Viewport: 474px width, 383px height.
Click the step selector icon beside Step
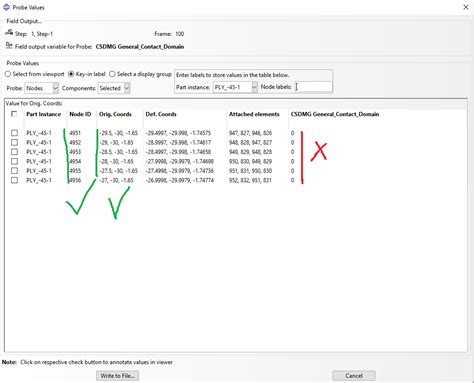click(x=9, y=33)
